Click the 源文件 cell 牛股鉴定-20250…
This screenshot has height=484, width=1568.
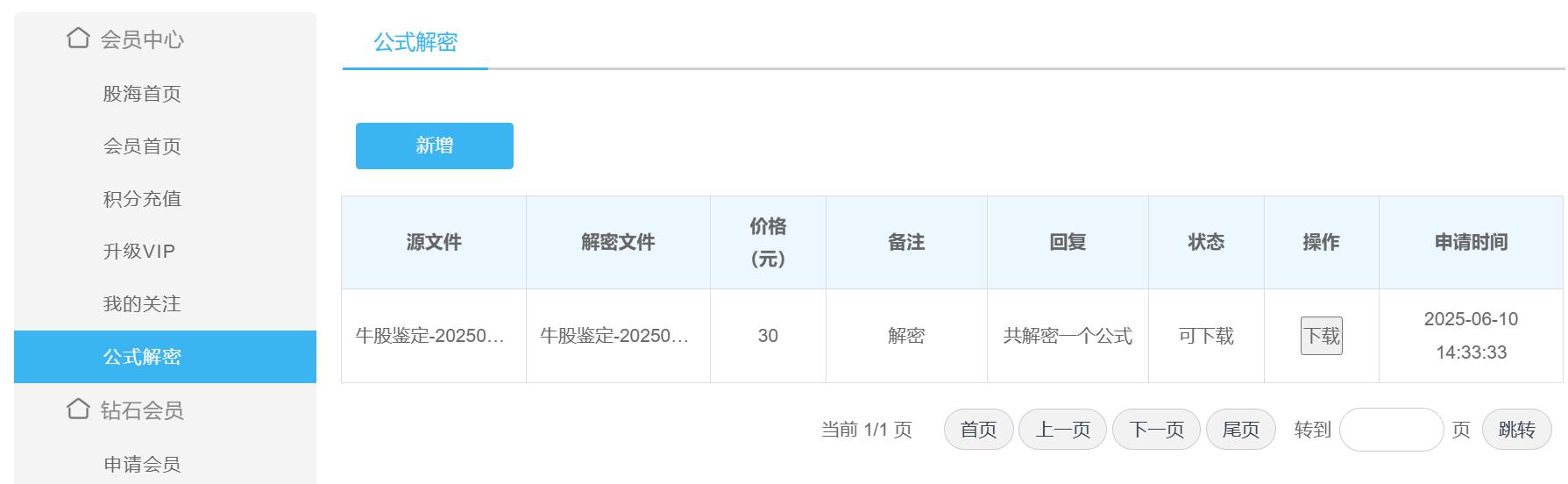pyautogui.click(x=430, y=336)
